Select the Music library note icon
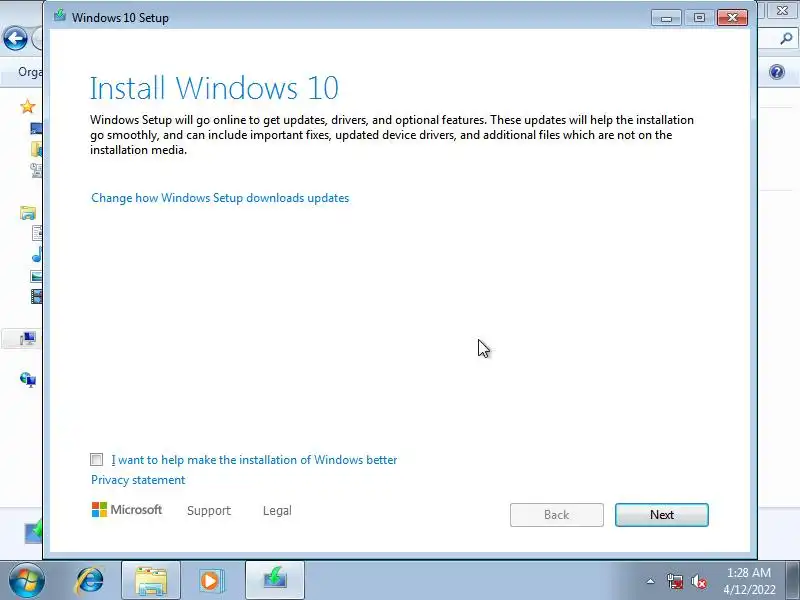 click(37, 255)
